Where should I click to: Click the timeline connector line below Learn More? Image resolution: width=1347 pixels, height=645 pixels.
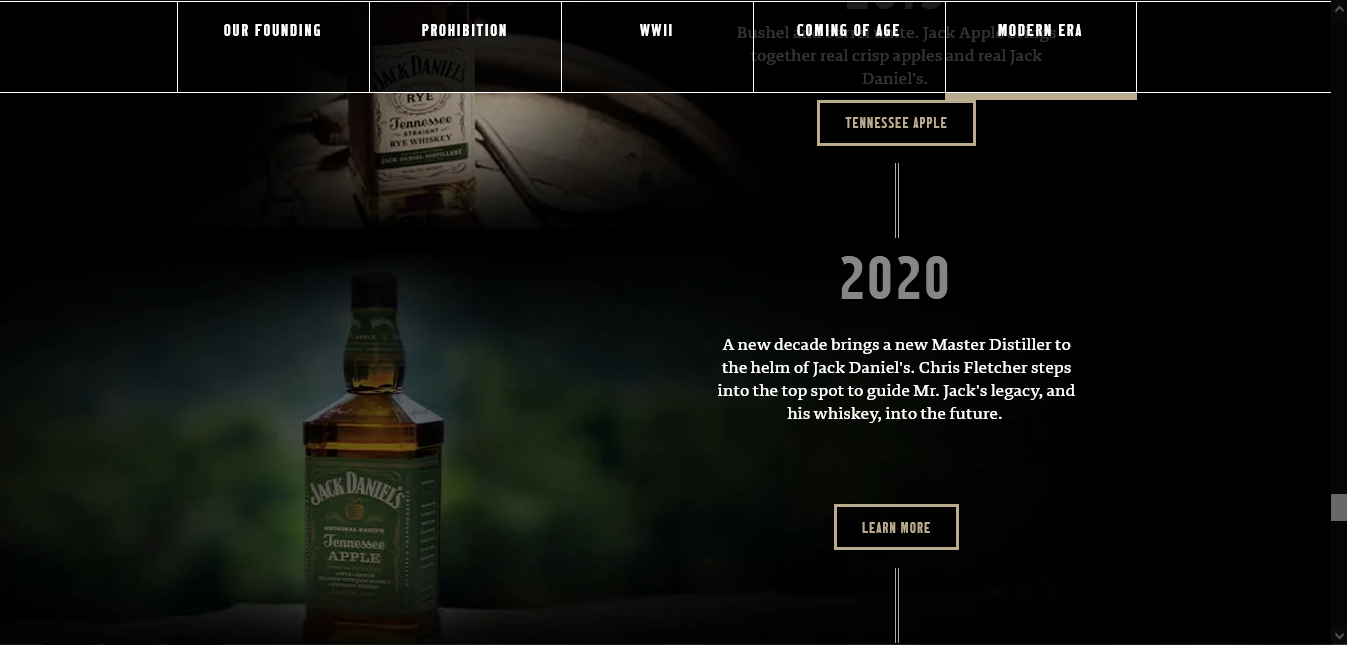pyautogui.click(x=897, y=605)
